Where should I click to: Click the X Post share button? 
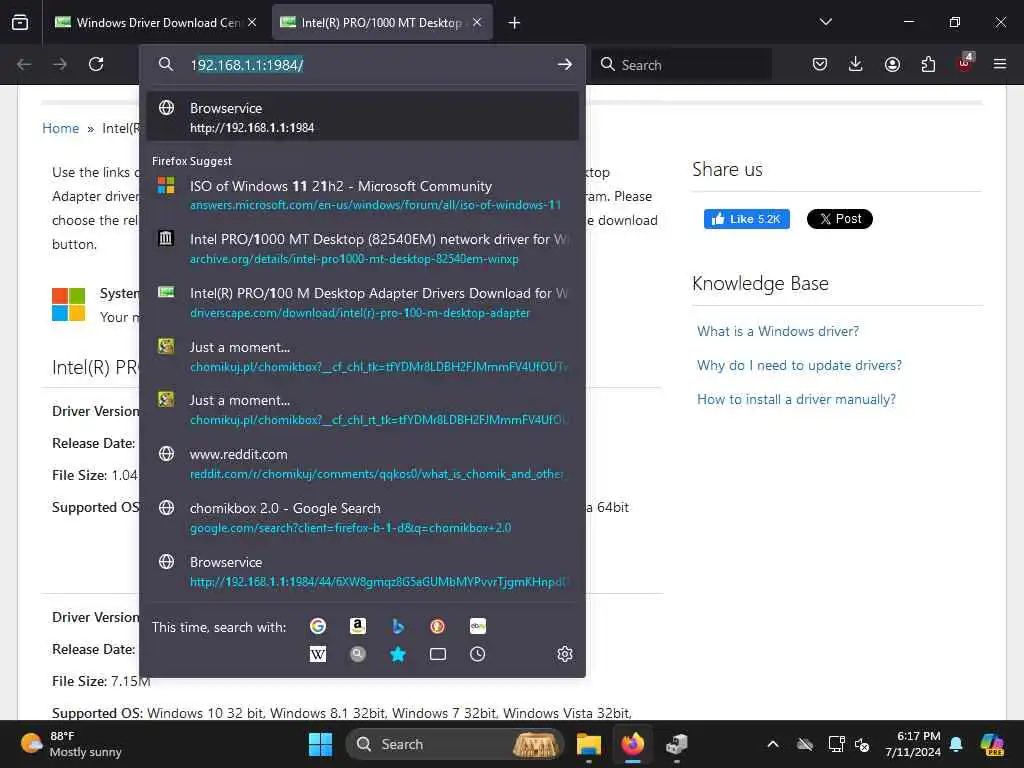pyautogui.click(x=840, y=219)
